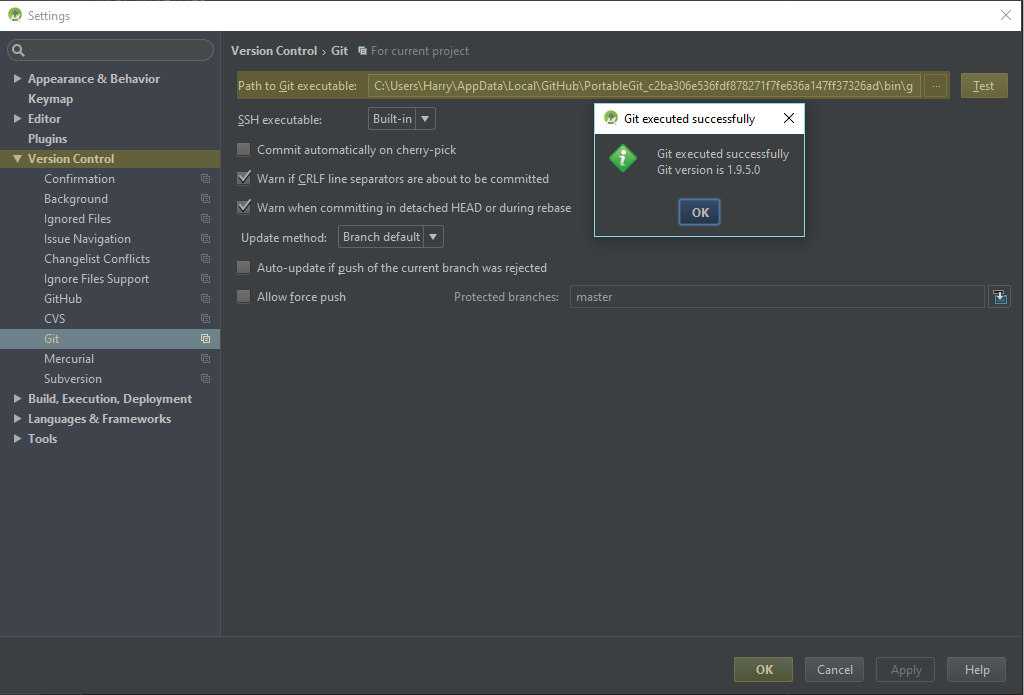1024x695 pixels.
Task: Click the Cancel button in Settings
Action: click(x=834, y=670)
